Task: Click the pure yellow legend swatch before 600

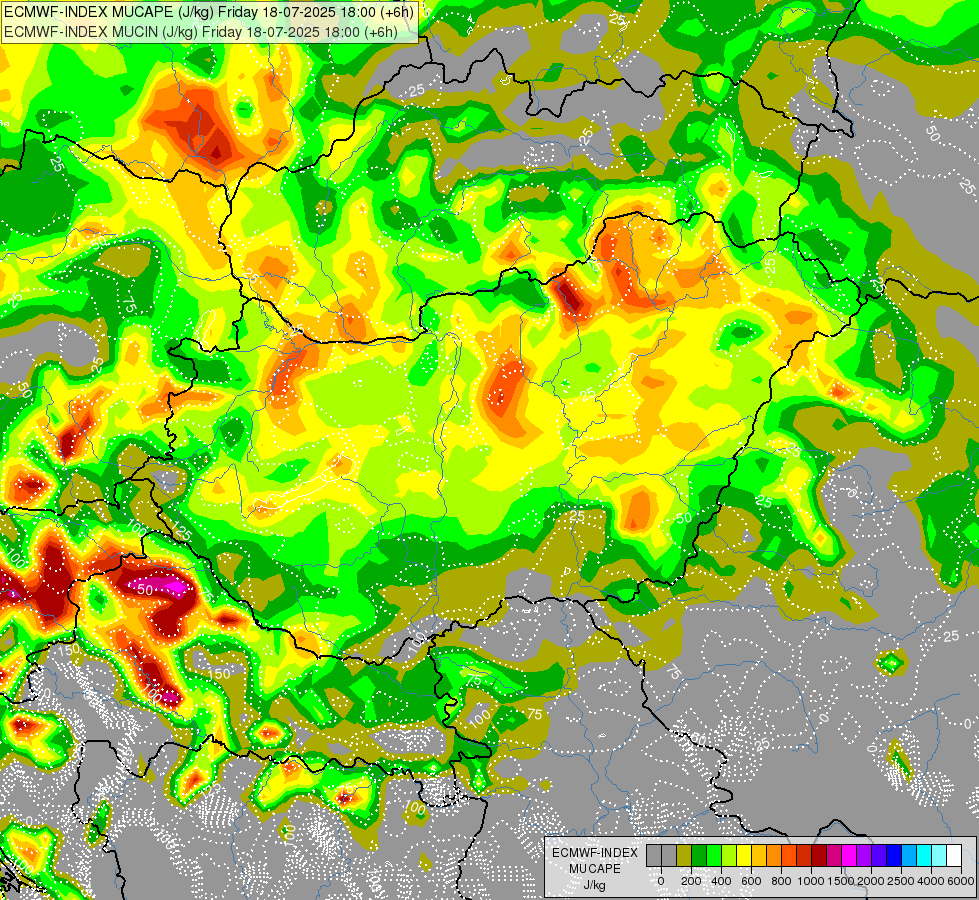Action: click(x=744, y=855)
